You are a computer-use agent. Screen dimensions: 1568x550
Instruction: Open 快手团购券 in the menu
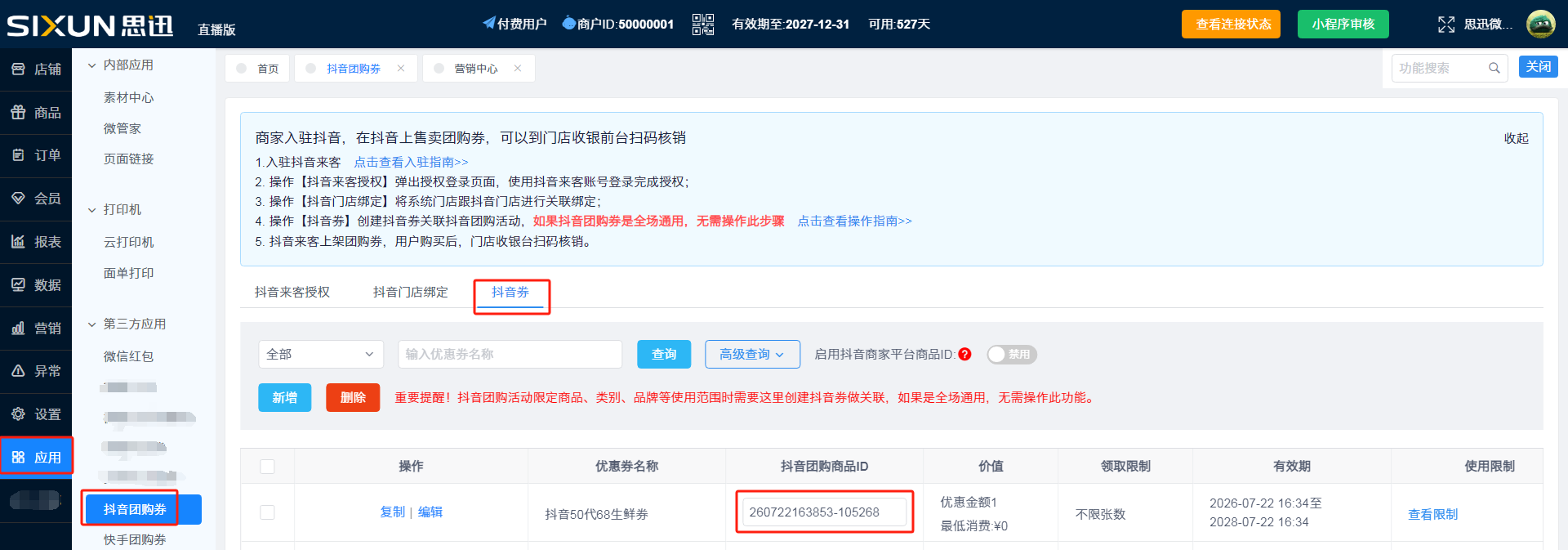tap(135, 539)
